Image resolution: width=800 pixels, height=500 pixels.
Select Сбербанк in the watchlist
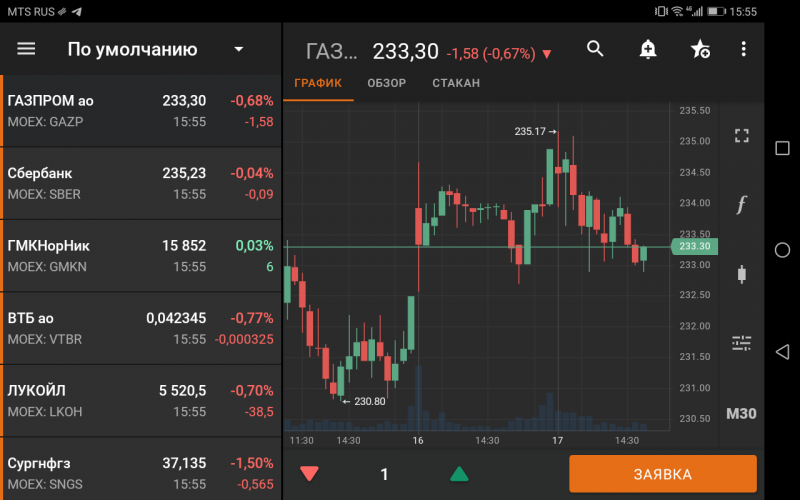(x=140, y=183)
